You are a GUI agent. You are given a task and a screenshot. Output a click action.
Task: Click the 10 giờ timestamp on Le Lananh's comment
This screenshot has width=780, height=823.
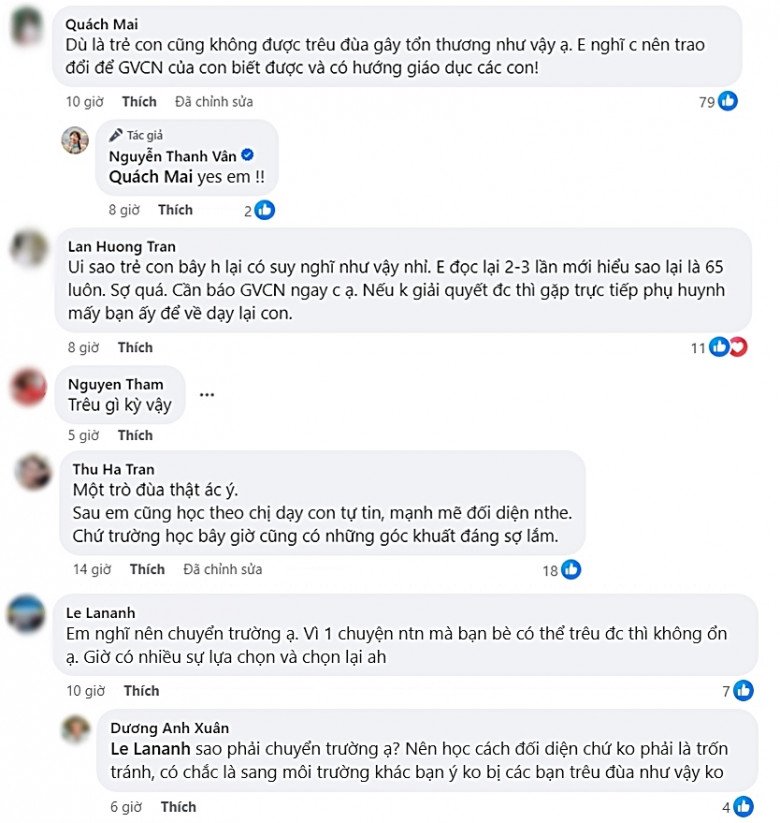click(x=86, y=691)
